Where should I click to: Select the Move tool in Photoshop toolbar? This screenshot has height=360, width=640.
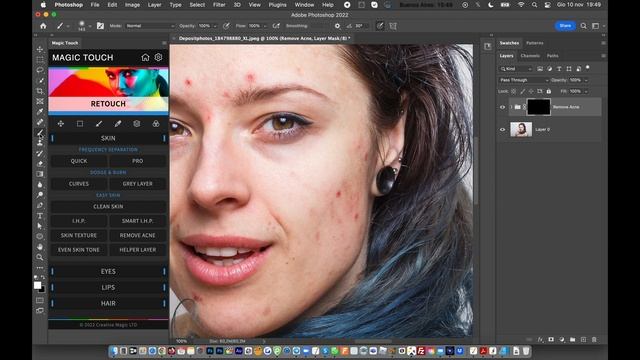pyautogui.click(x=40, y=49)
